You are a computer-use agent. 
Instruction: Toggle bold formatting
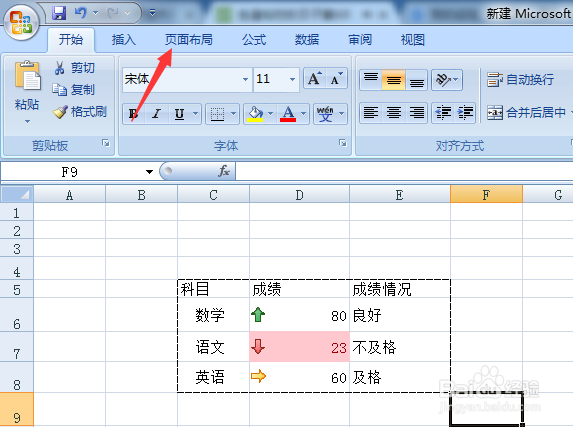point(133,114)
